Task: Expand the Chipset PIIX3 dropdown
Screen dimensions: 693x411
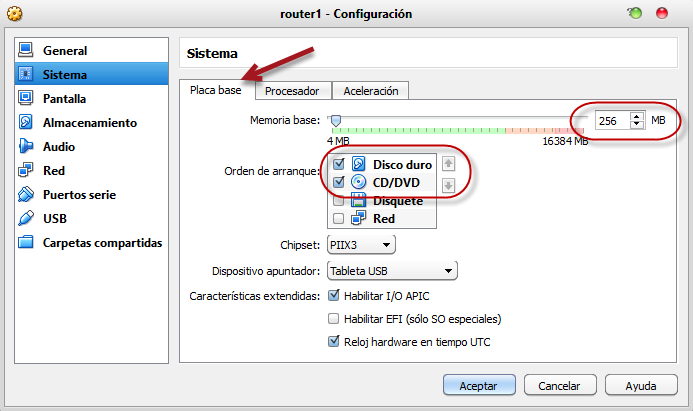Action: click(361, 245)
